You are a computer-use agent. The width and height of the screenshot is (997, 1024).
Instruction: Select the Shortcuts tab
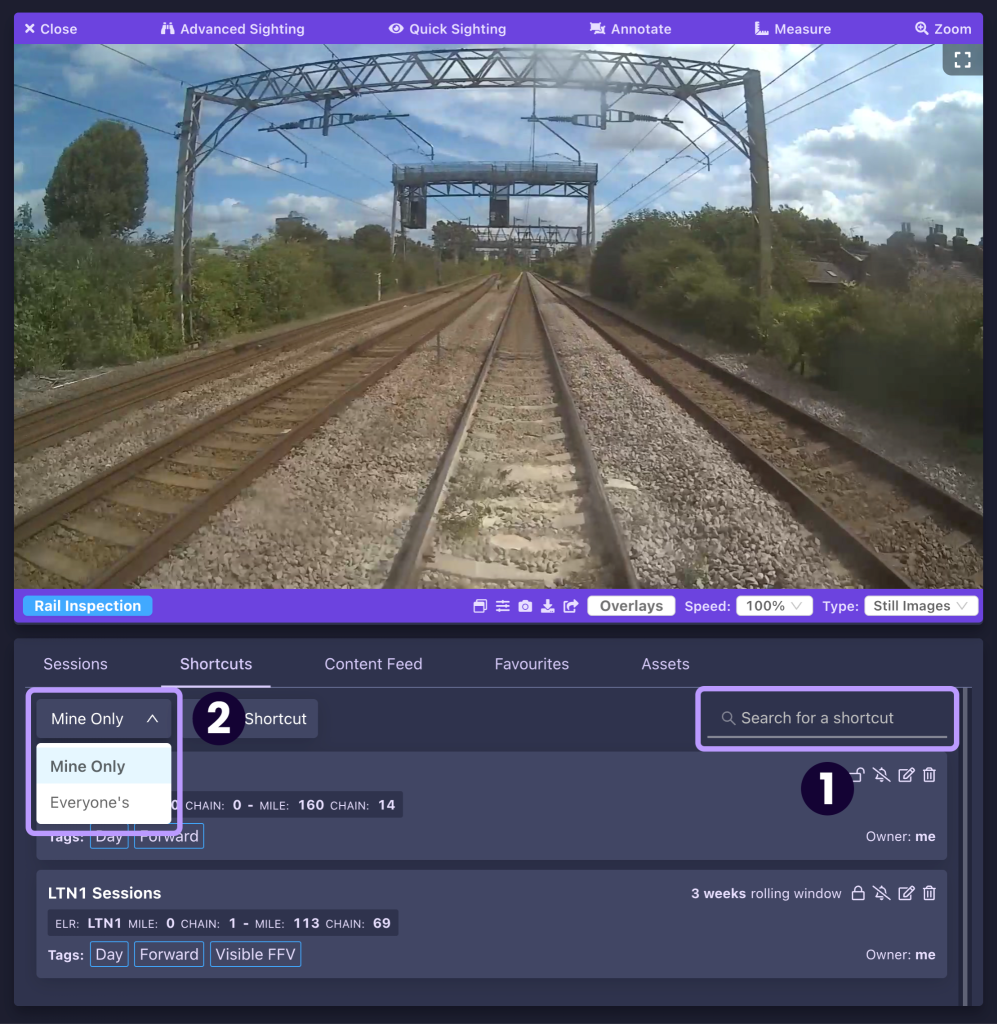tap(216, 664)
